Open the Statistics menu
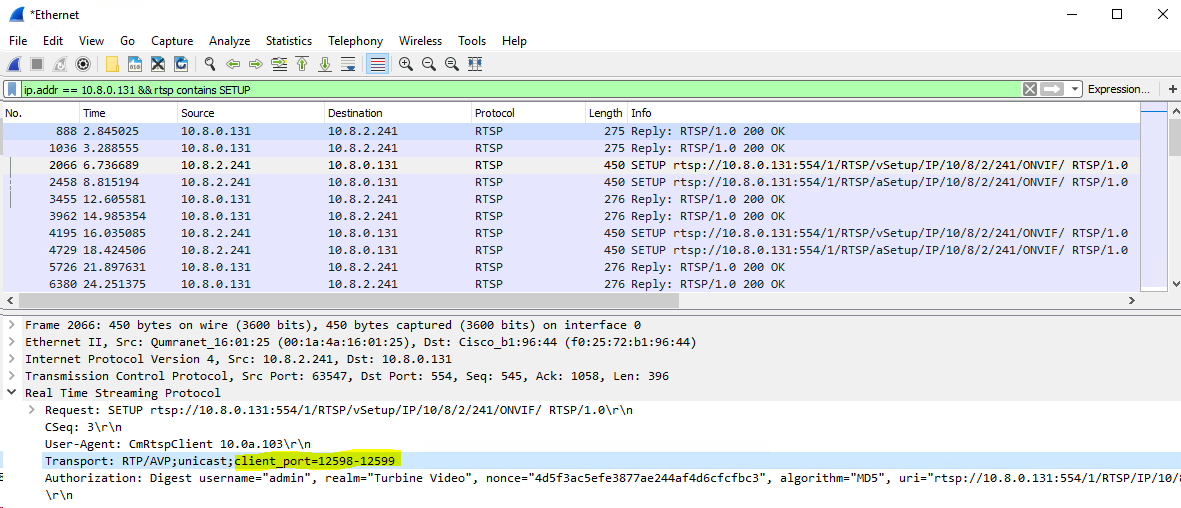The image size is (1181, 508). point(288,41)
